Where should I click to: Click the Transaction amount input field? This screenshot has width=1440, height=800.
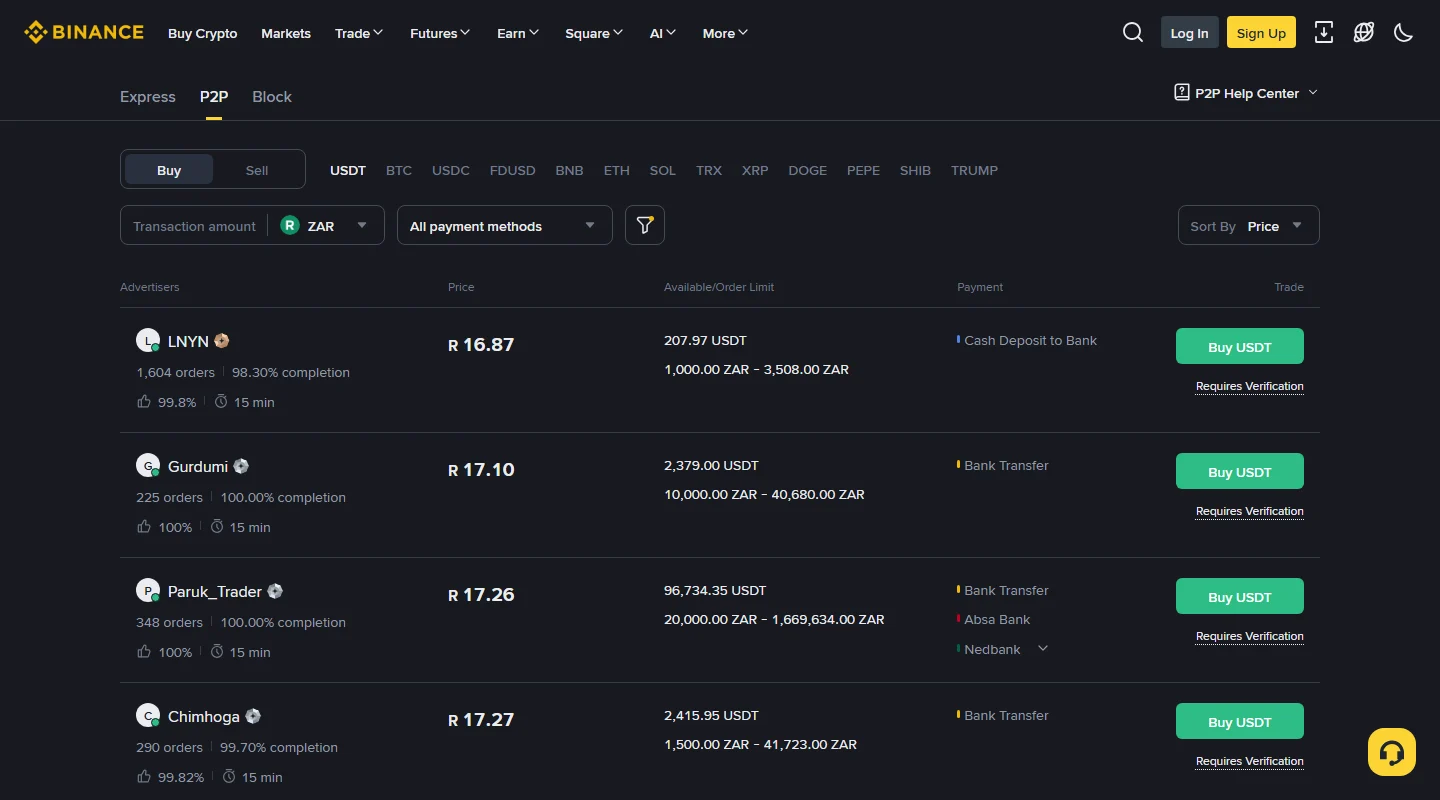click(194, 226)
